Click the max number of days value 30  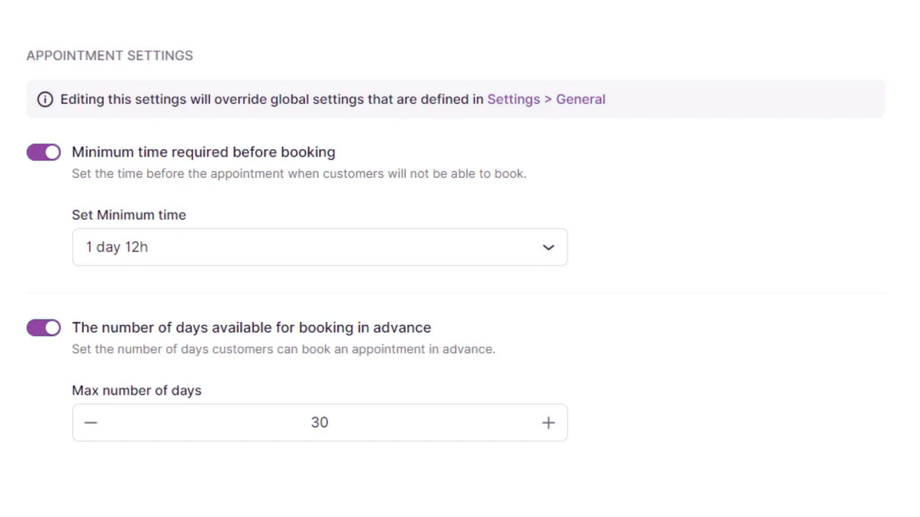pyautogui.click(x=319, y=423)
